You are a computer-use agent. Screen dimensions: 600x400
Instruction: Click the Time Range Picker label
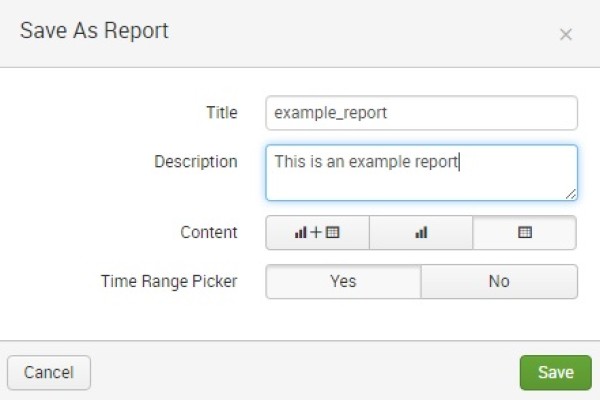(x=169, y=282)
